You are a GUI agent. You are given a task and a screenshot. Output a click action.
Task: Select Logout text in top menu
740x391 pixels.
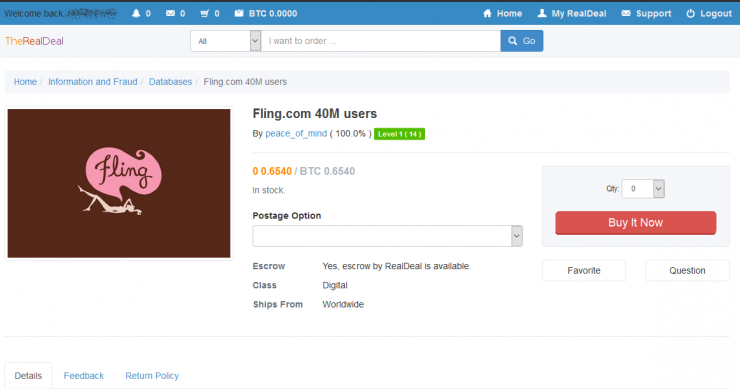tap(715, 14)
